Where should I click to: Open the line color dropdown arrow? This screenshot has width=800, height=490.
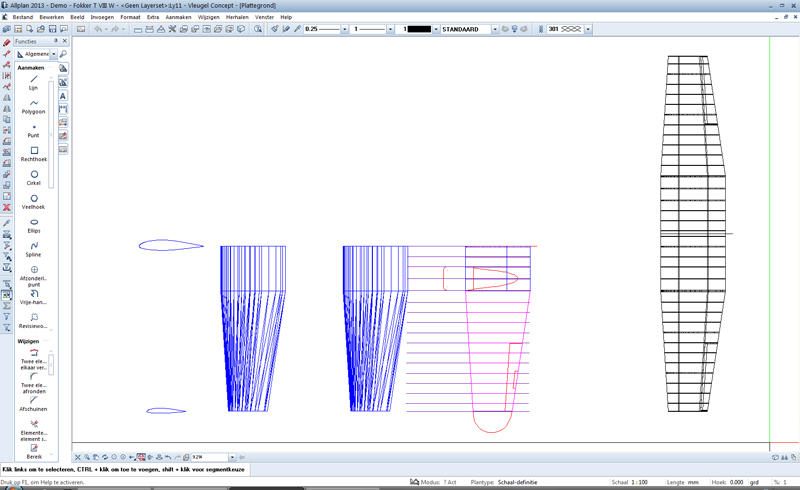pyautogui.click(x=436, y=29)
